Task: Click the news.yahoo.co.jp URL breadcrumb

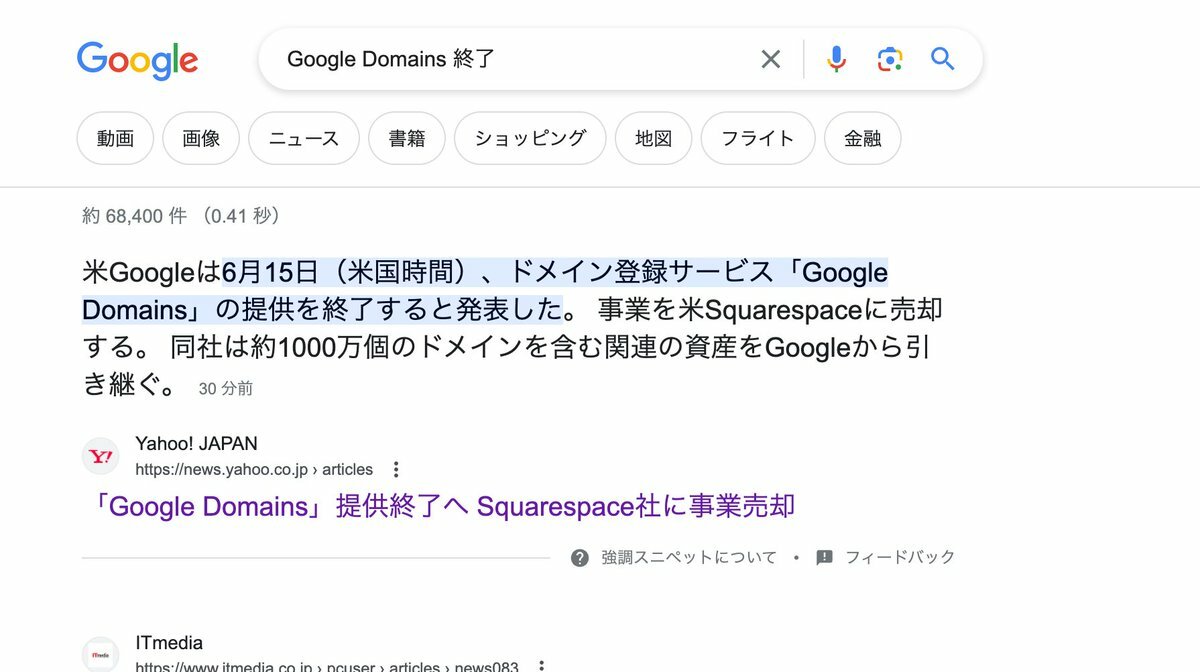Action: (254, 469)
